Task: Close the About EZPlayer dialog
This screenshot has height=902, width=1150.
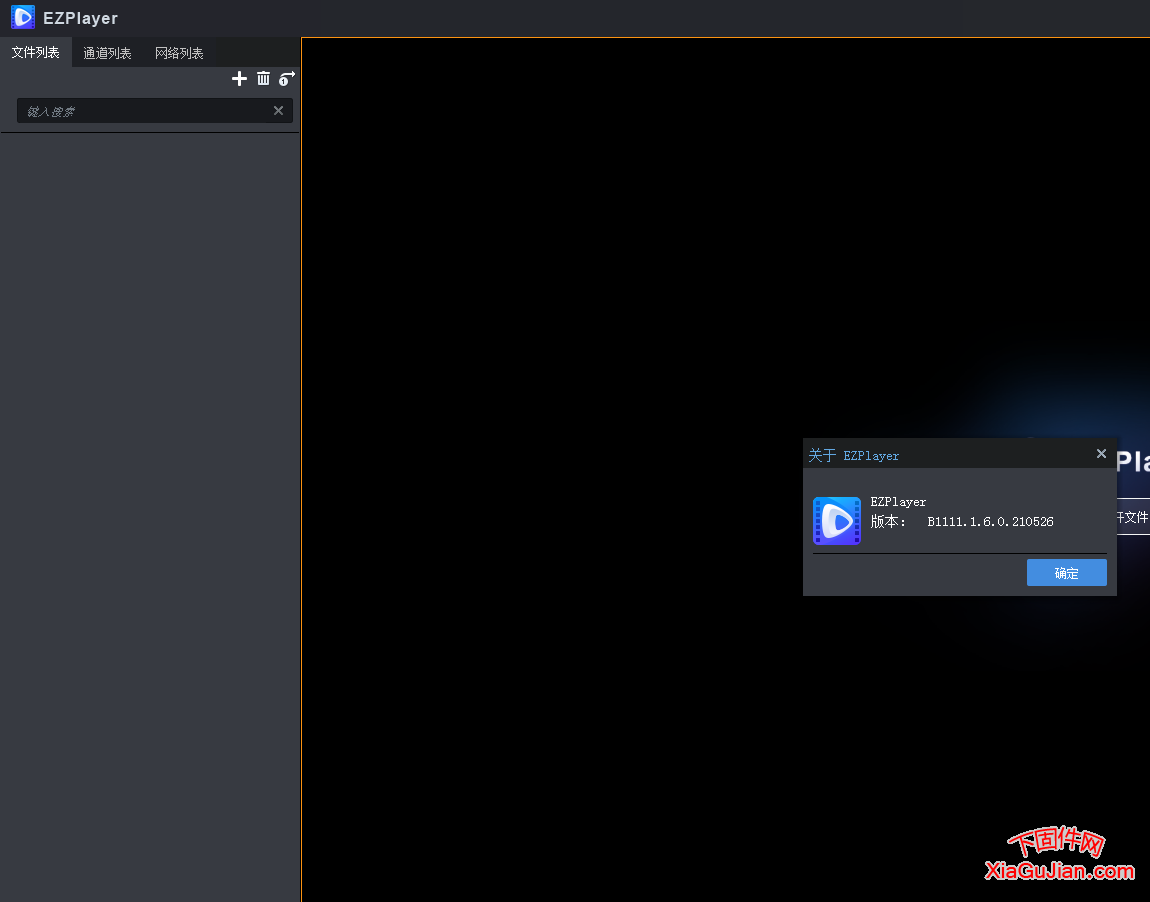Action: (x=1101, y=454)
